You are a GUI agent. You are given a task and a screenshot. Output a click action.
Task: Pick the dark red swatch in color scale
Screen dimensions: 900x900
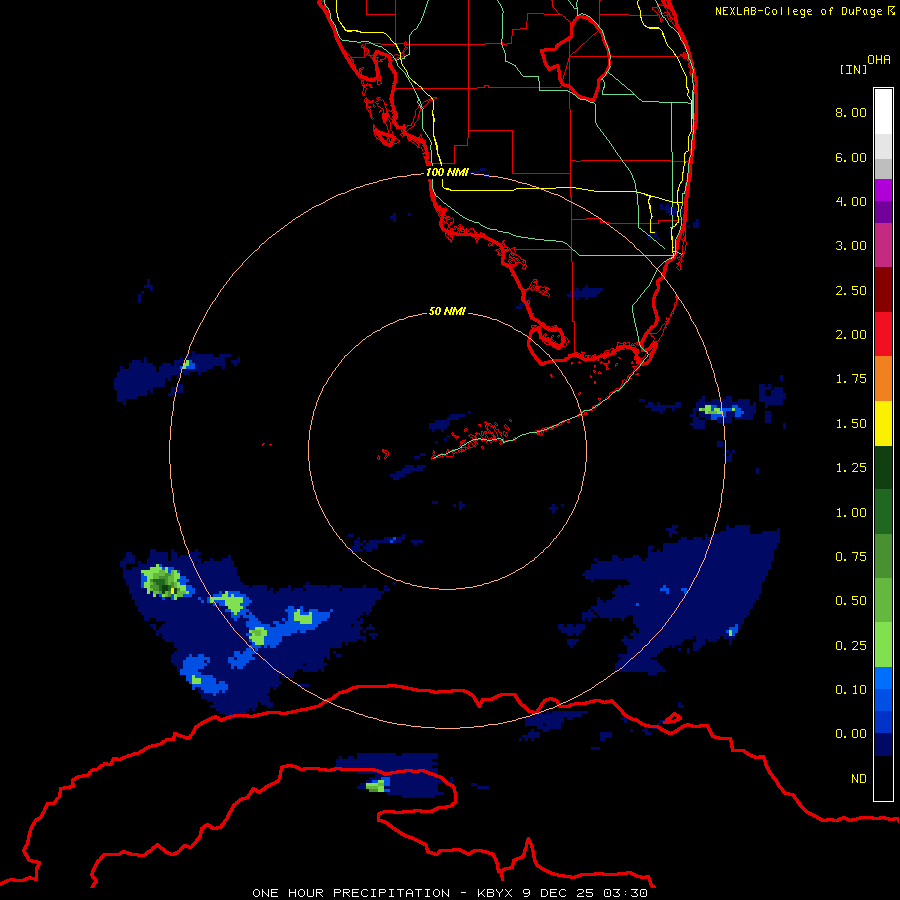[883, 290]
